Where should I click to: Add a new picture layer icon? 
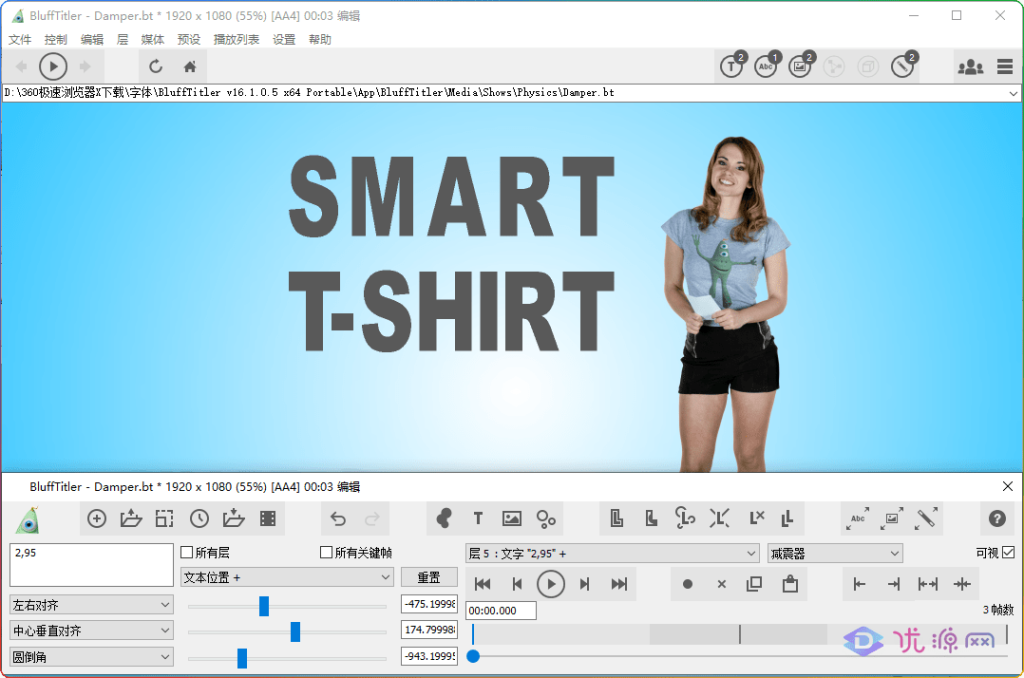[x=511, y=519]
